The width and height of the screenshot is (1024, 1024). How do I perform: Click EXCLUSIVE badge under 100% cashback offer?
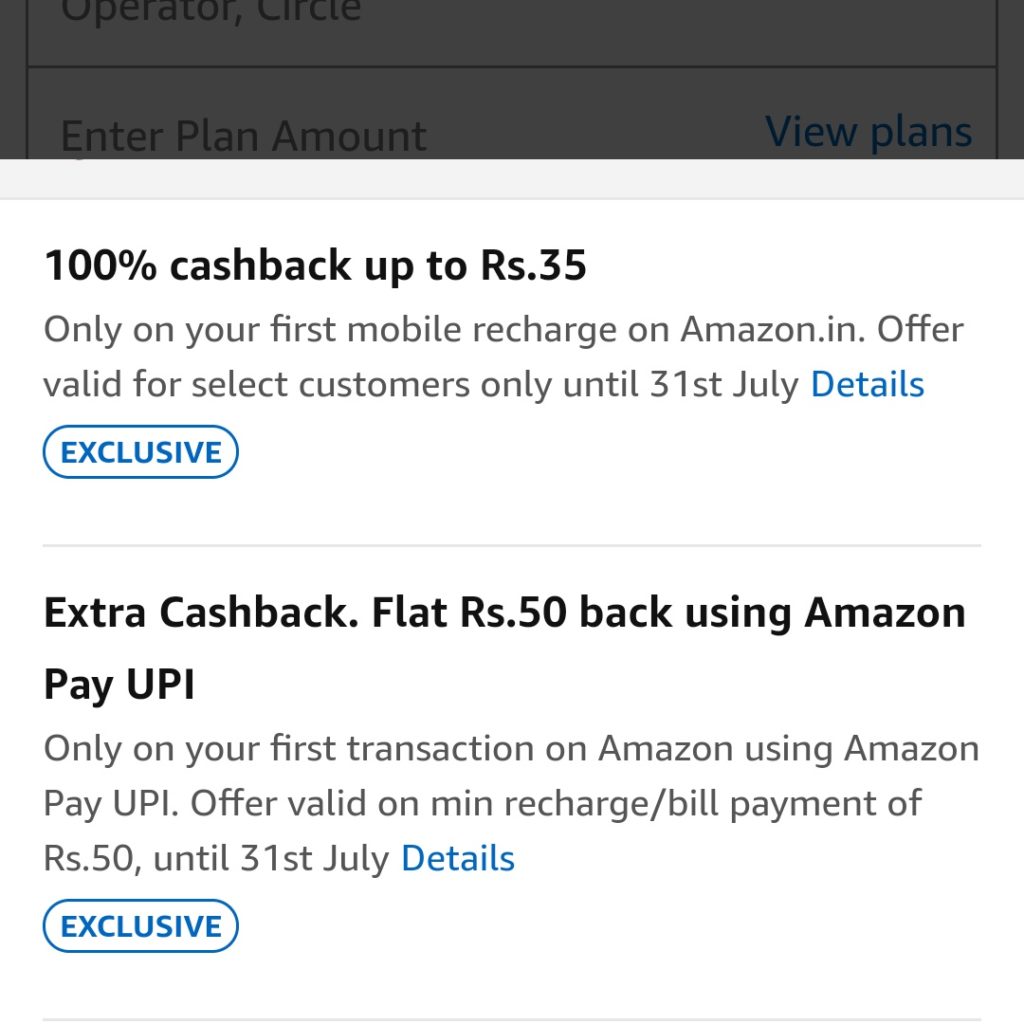pos(141,452)
